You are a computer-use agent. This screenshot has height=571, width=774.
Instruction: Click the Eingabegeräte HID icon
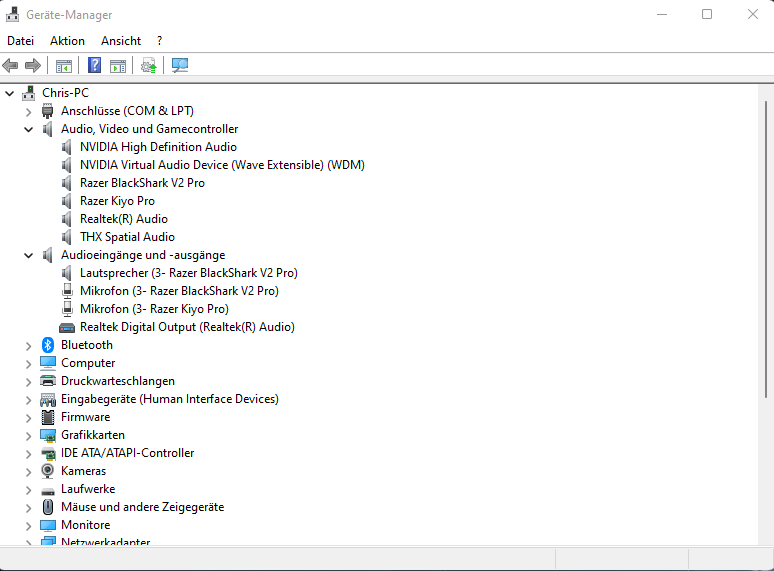(48, 399)
